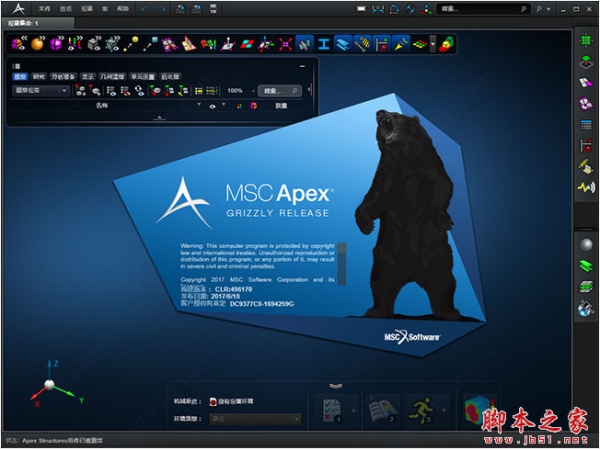Open the 文件 (File) menu
The height and width of the screenshot is (450, 600).
click(x=44, y=8)
